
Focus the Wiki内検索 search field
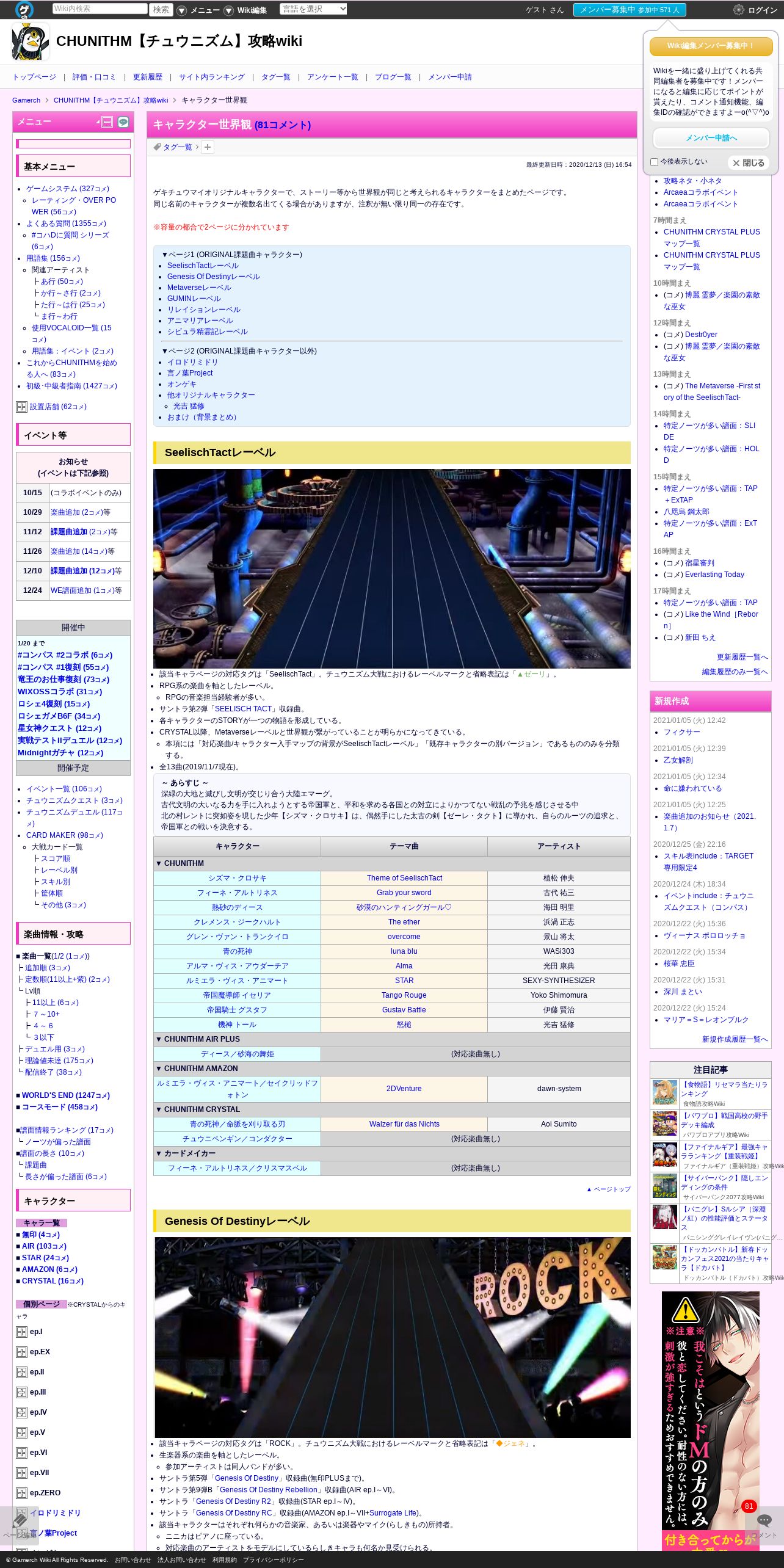pos(100,9)
